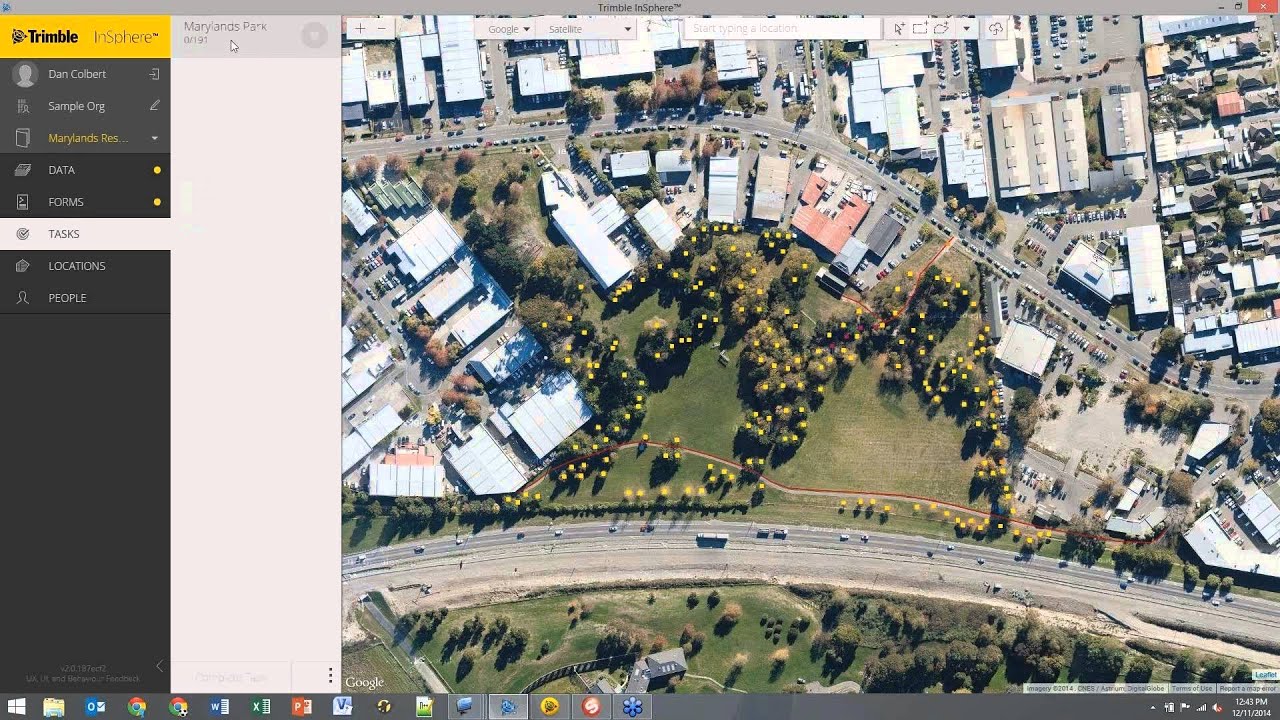This screenshot has width=1280, height=720.
Task: Click the system tray clock
Action: (x=1252, y=707)
